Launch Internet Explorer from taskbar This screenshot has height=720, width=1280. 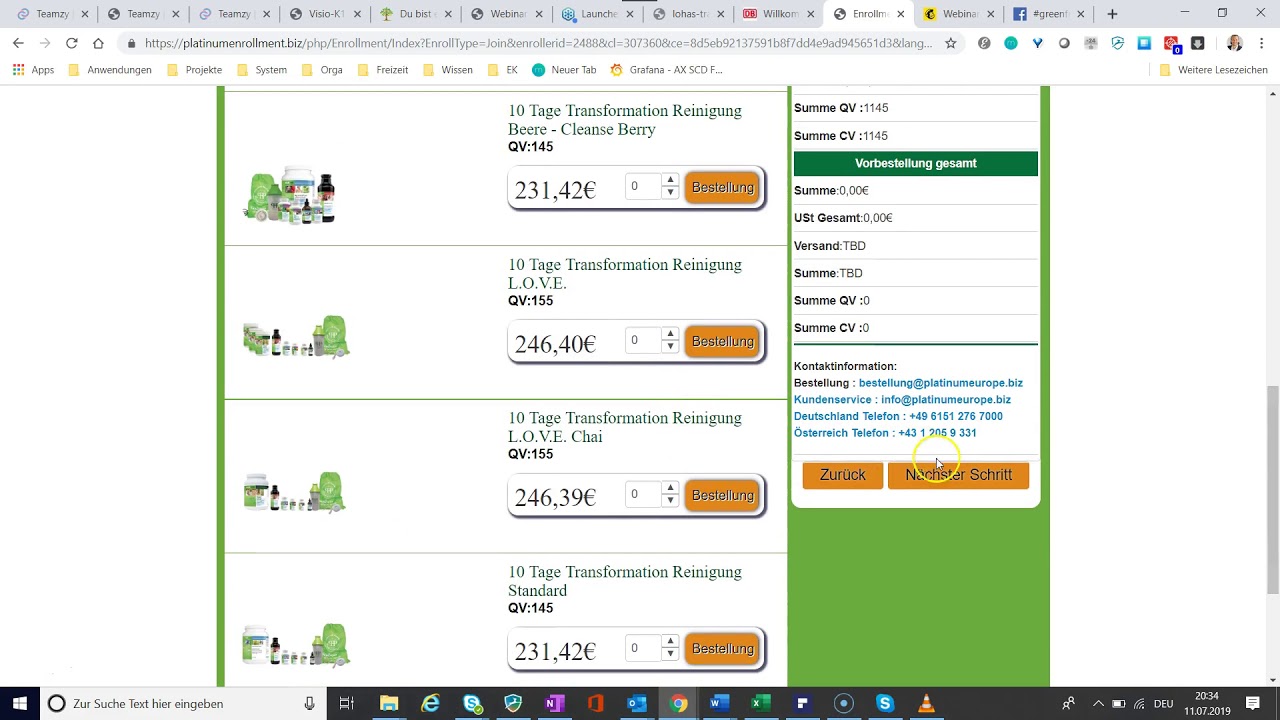[x=430, y=703]
